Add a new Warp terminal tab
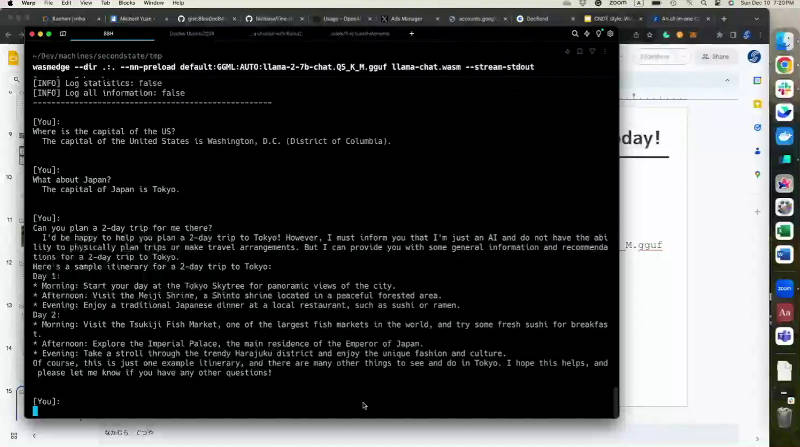Viewport: 800px width, 447px height. 412,34
